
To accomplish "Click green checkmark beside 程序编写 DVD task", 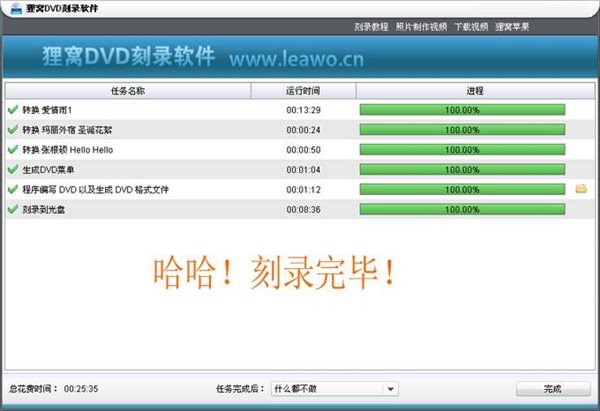I will click(13, 189).
